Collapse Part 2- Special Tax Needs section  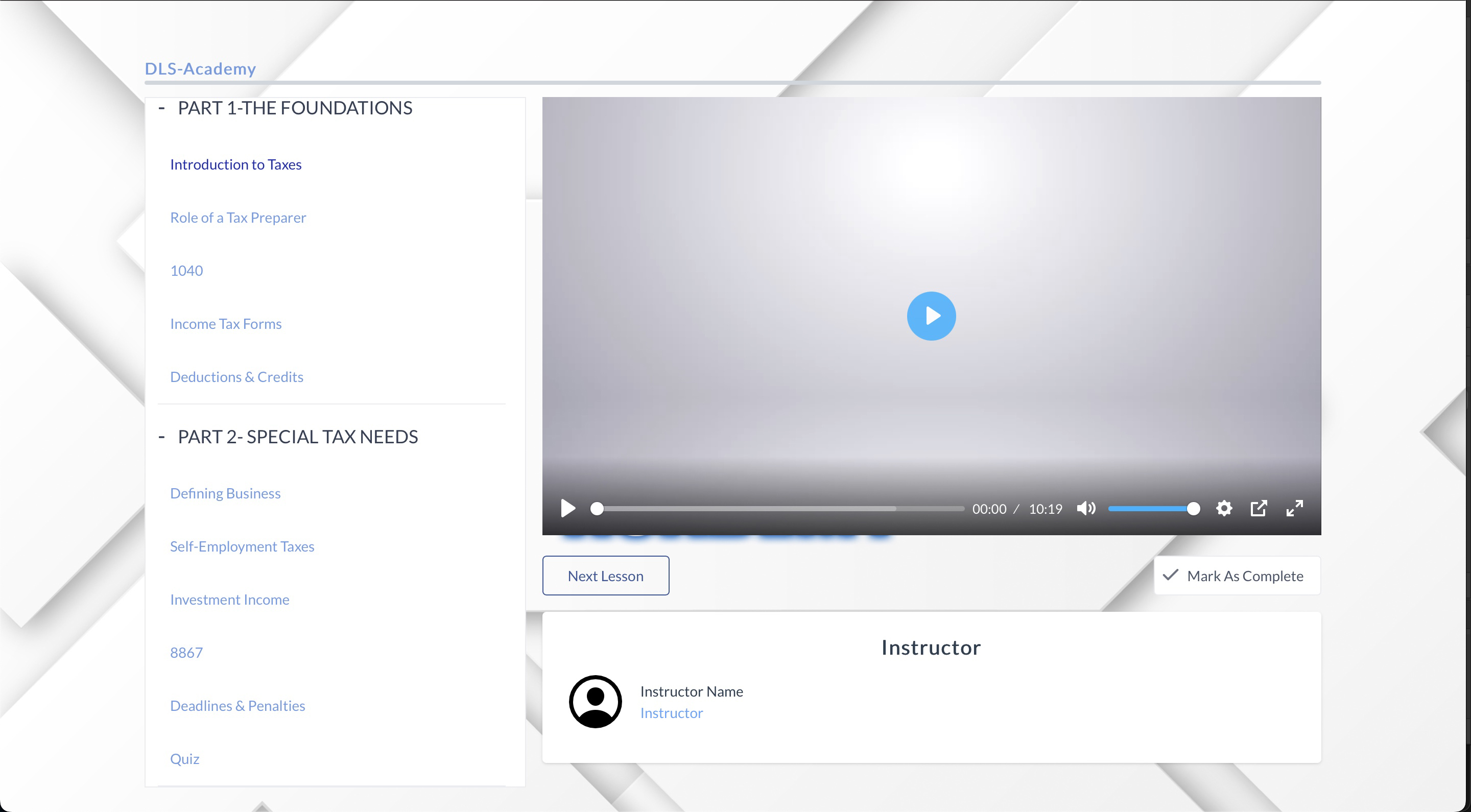coord(161,437)
